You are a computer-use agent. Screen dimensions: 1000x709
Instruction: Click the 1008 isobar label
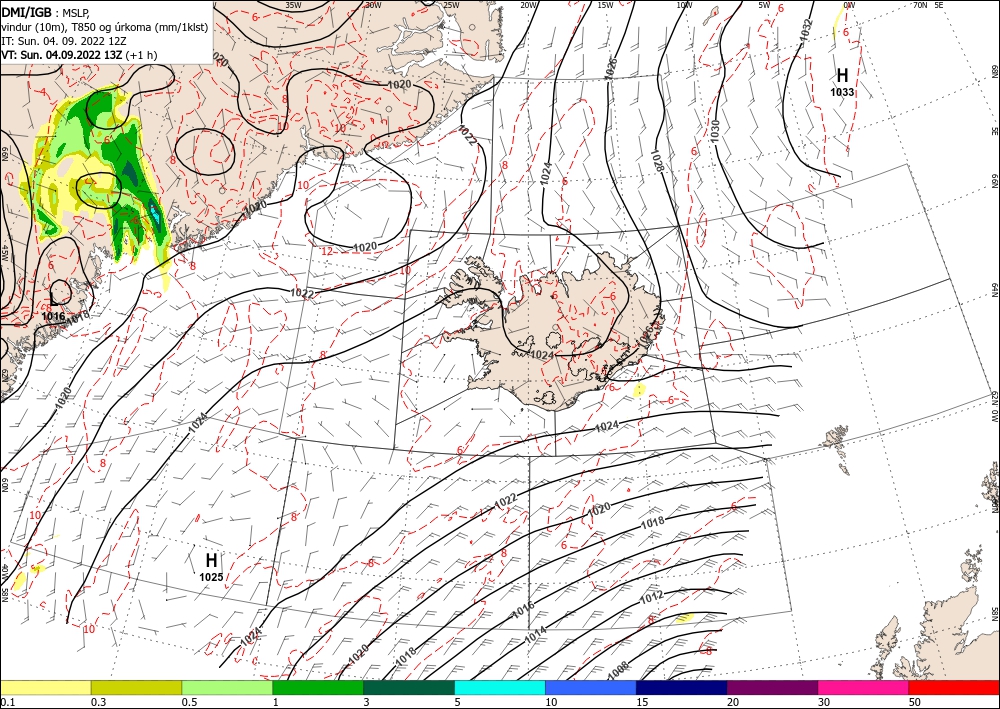pos(617,668)
